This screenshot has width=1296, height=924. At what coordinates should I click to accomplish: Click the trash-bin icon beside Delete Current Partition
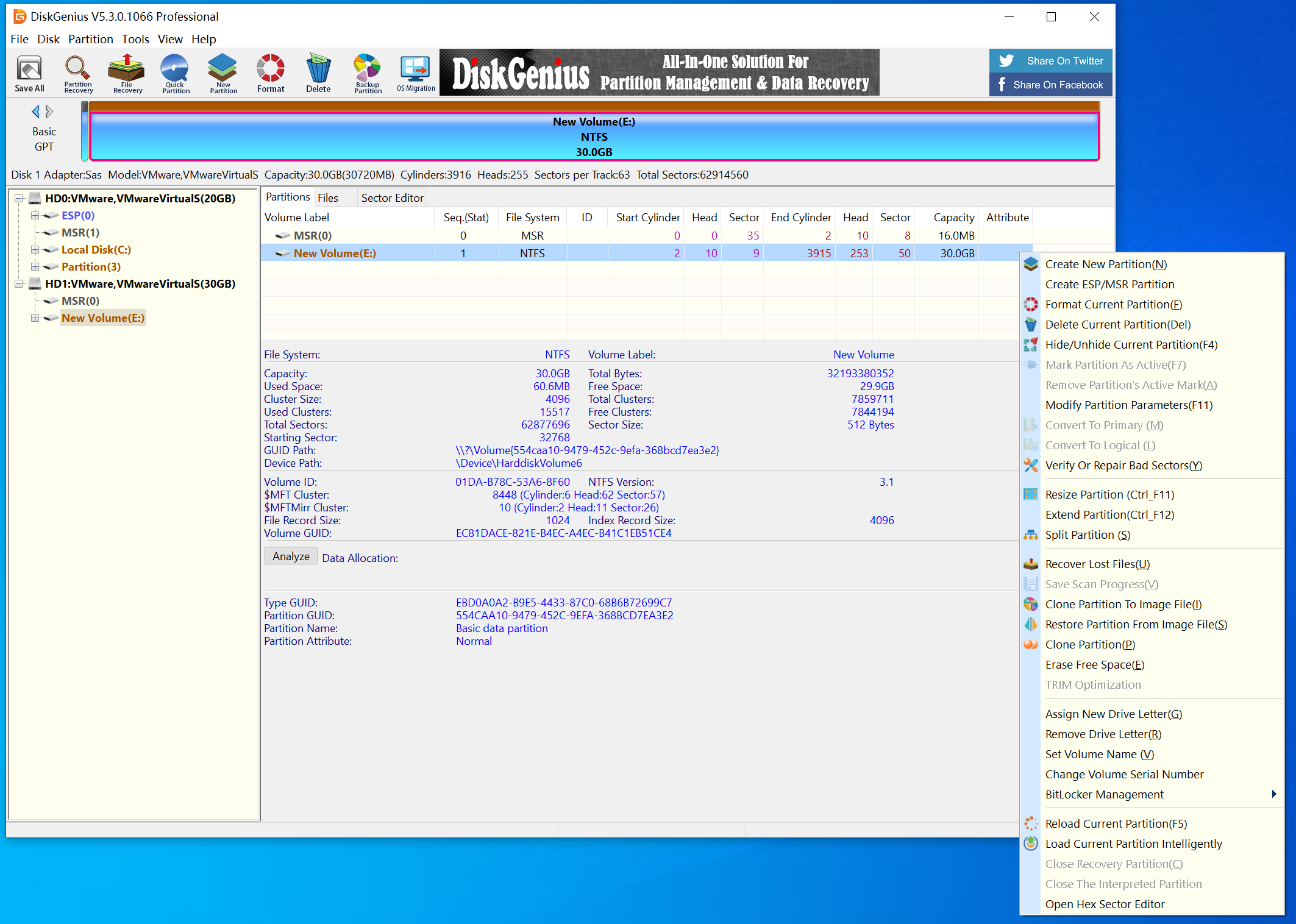click(x=1031, y=324)
